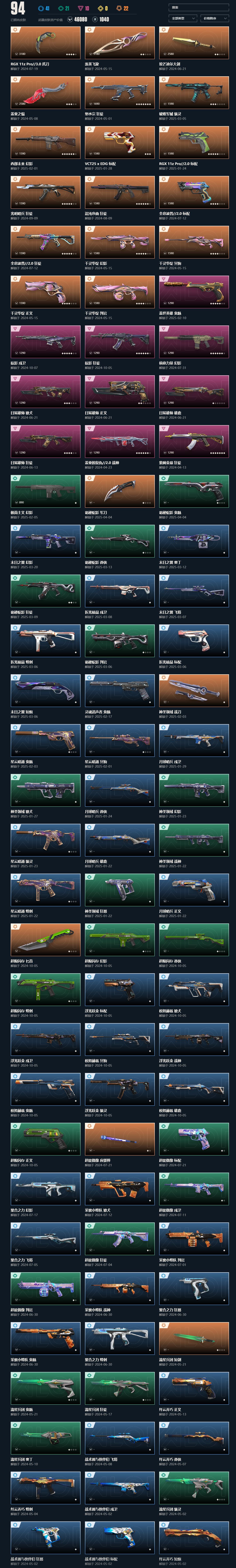Open the 全部类型 type filter dropdown

click(x=183, y=18)
